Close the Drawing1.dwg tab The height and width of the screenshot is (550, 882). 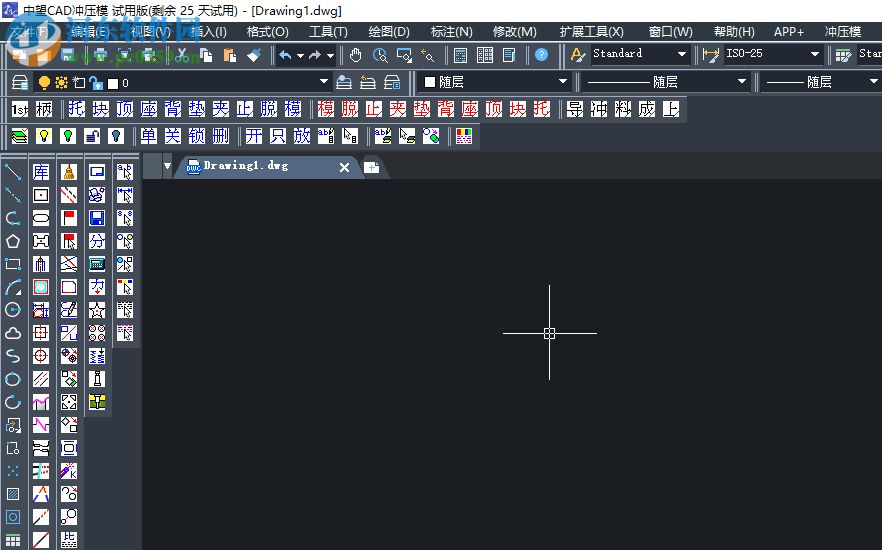pyautogui.click(x=344, y=167)
